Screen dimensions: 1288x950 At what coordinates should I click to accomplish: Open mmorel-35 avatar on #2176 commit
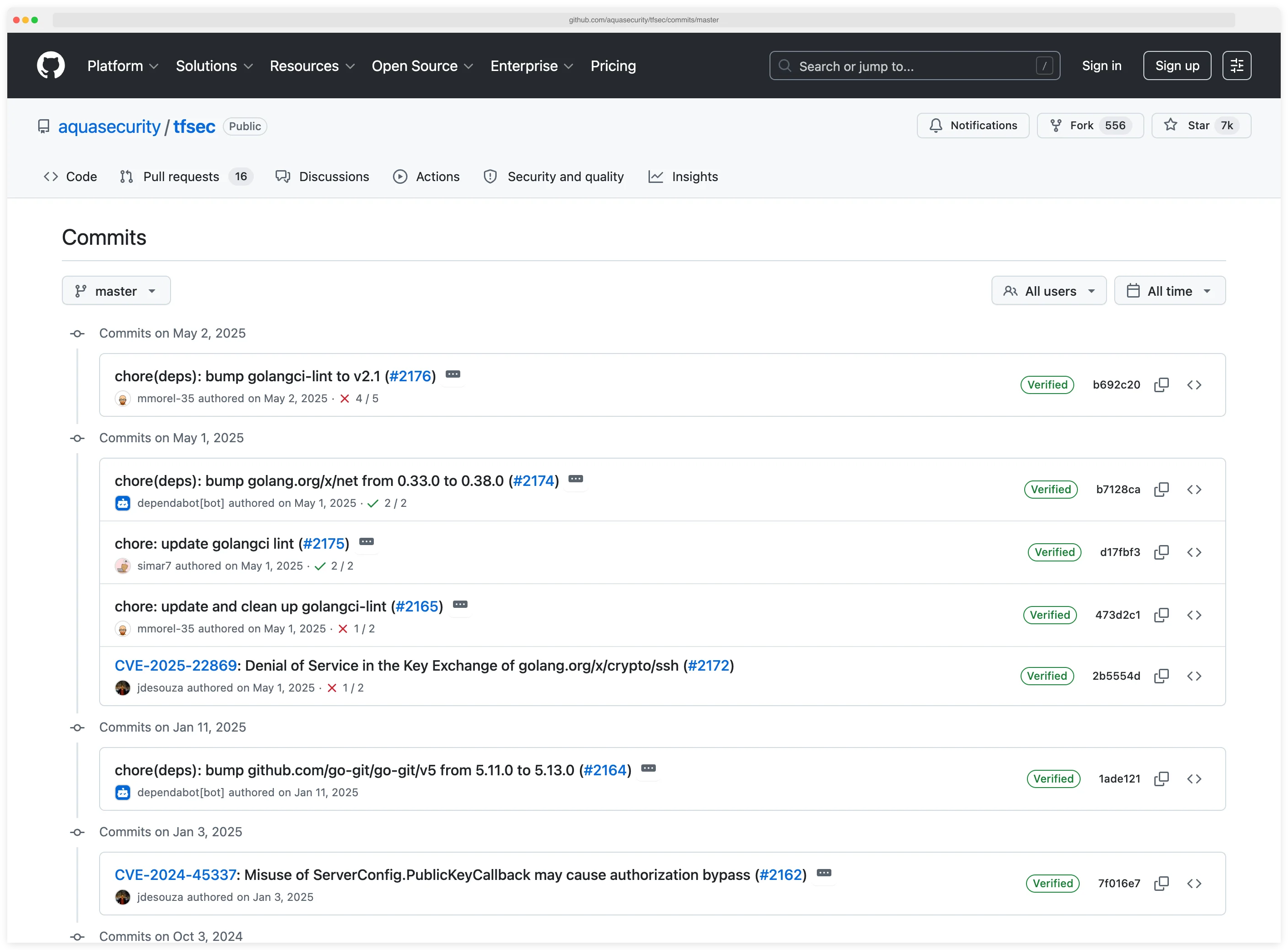(x=122, y=399)
